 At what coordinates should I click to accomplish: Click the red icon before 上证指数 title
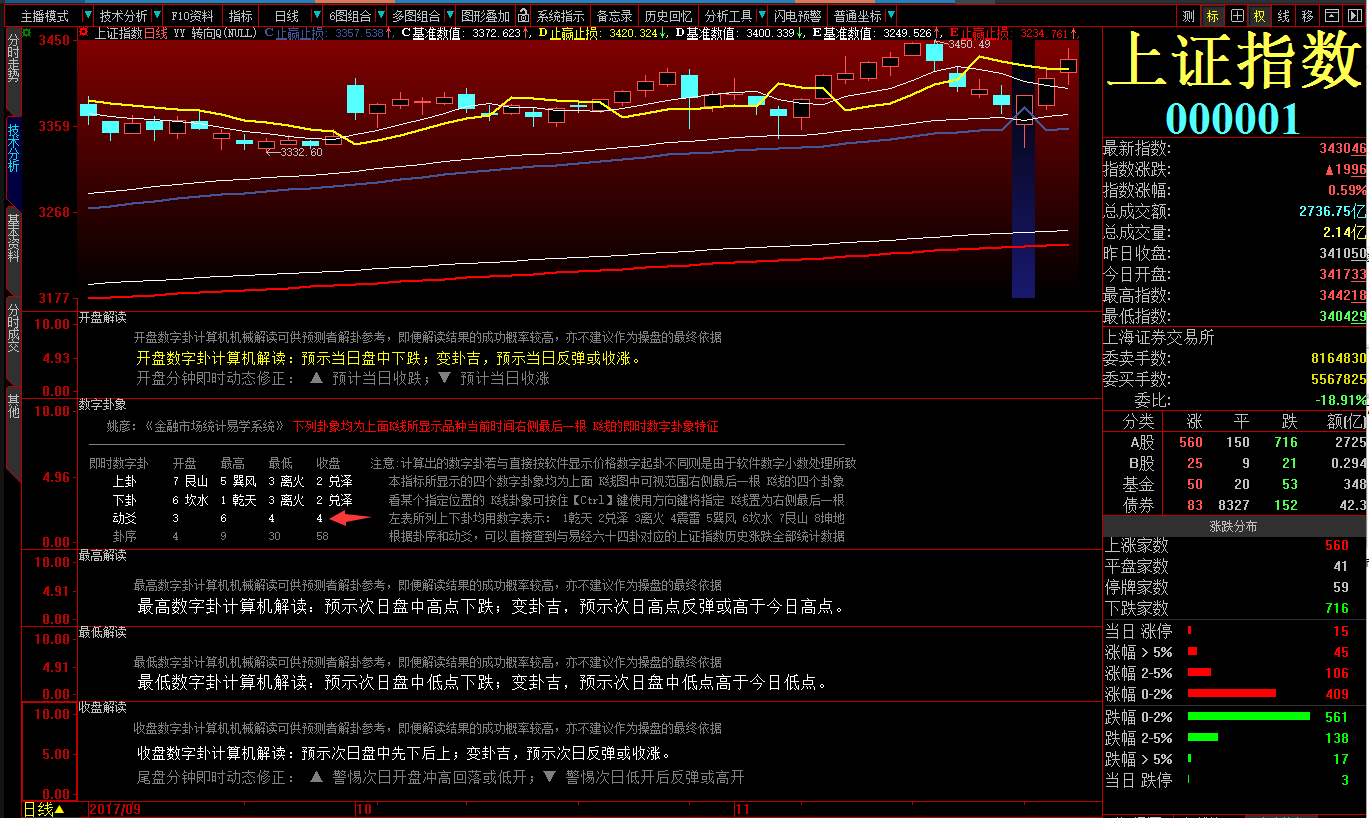pos(84,33)
